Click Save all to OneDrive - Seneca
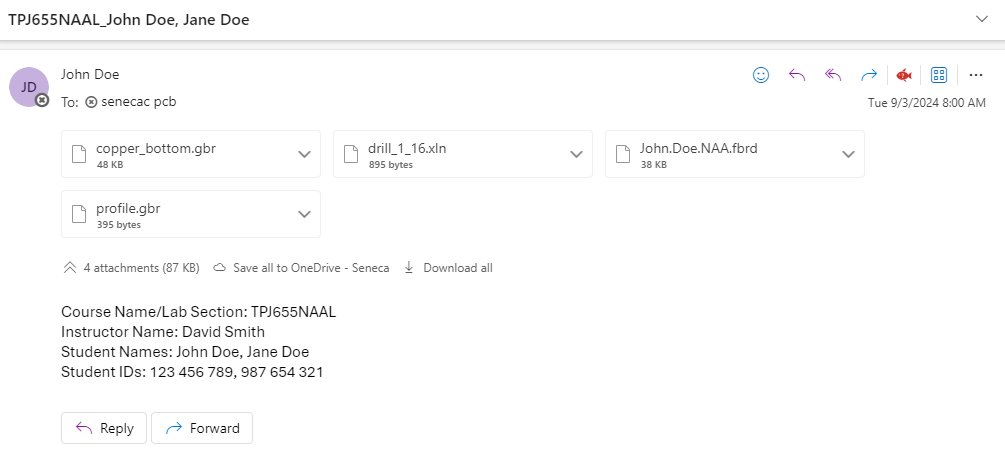 [301, 268]
